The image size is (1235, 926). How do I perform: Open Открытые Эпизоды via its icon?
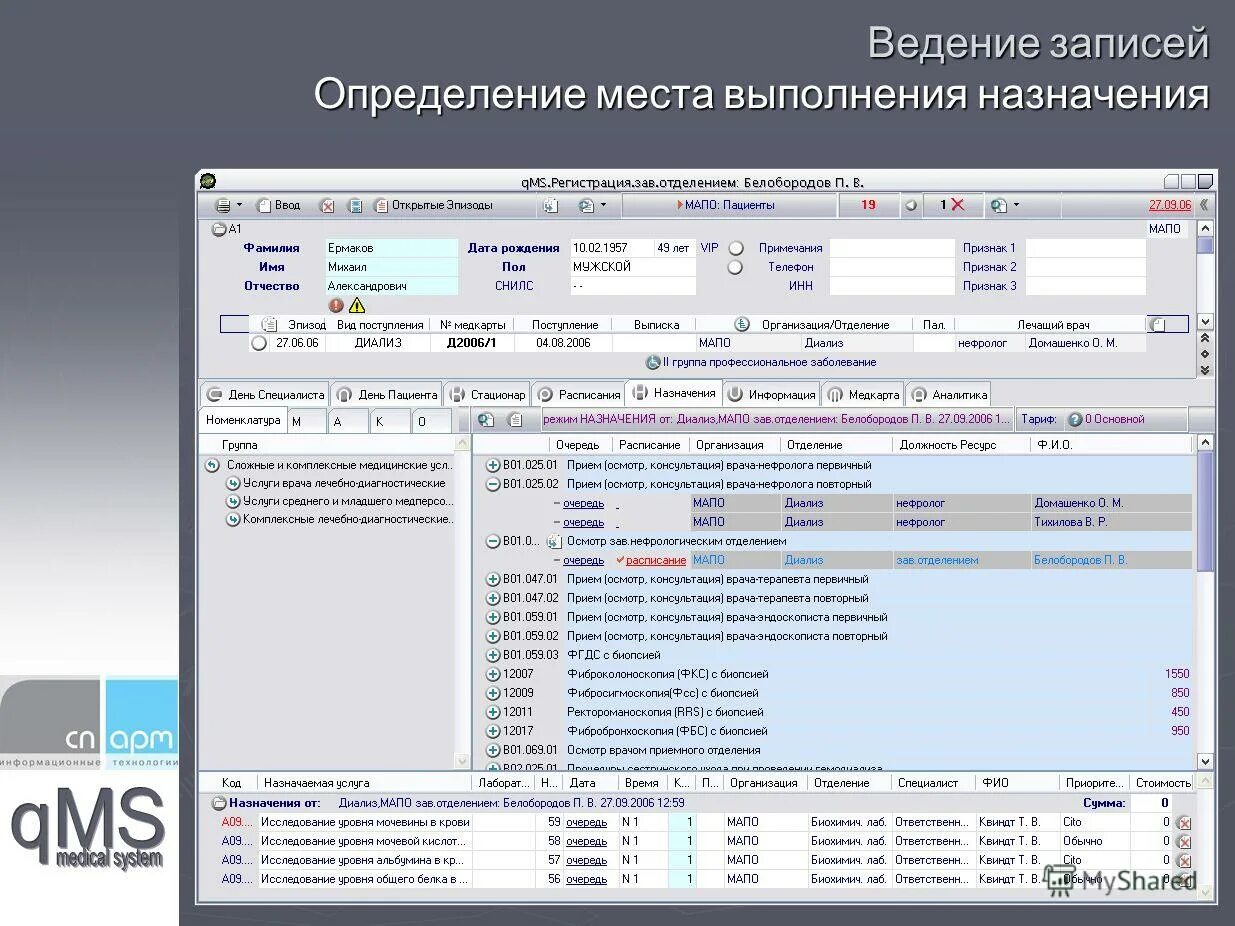tap(381, 206)
